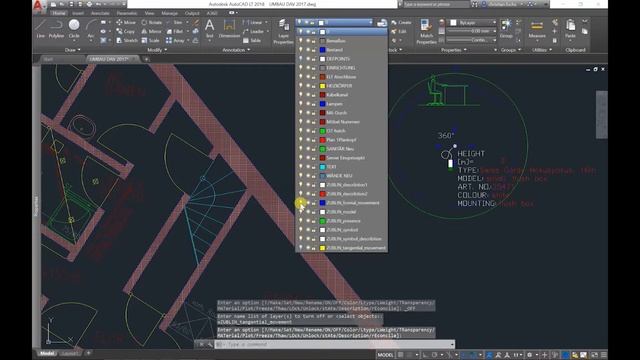Switch to the Model layout tab
This screenshot has width=640, height=360.
pyautogui.click(x=47, y=353)
